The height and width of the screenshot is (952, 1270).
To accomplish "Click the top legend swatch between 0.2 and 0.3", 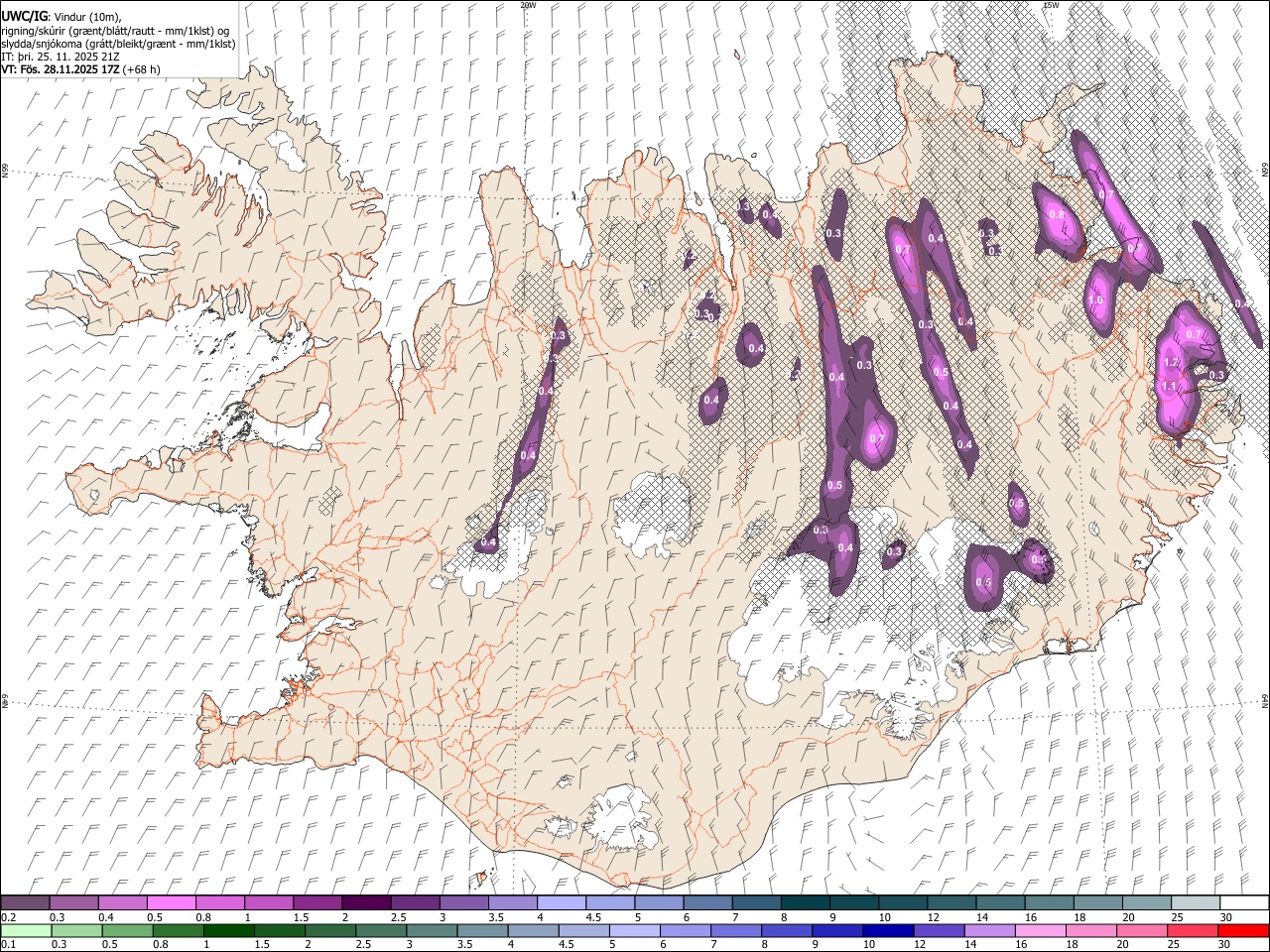I will click(26, 902).
